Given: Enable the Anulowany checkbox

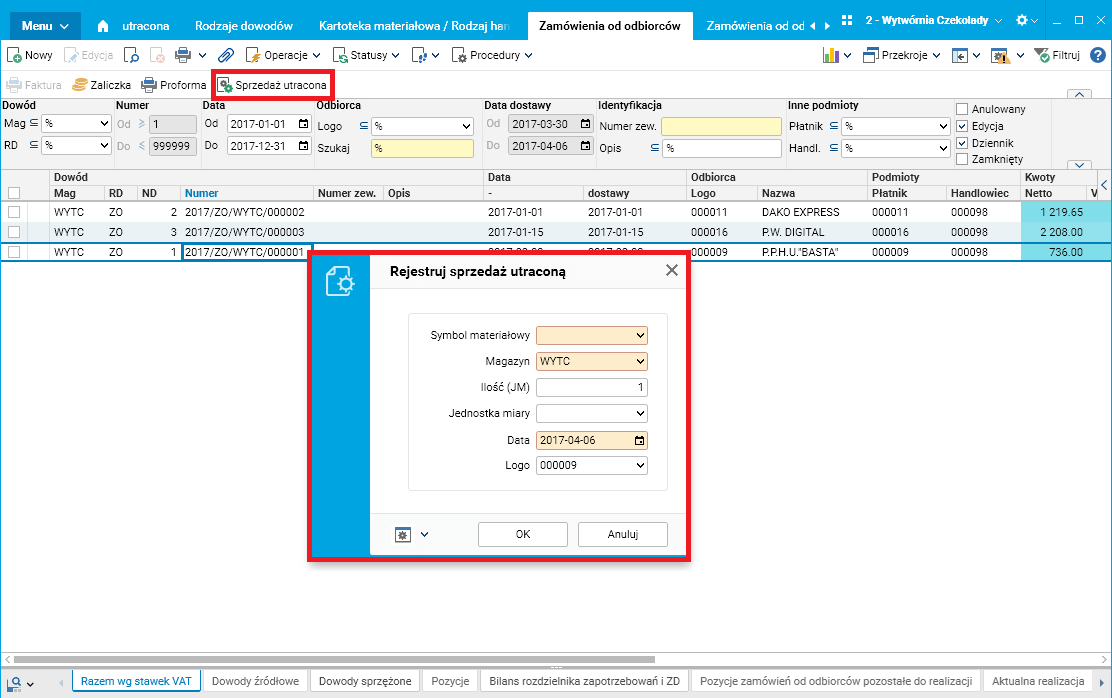Looking at the screenshot, I should (x=962, y=109).
